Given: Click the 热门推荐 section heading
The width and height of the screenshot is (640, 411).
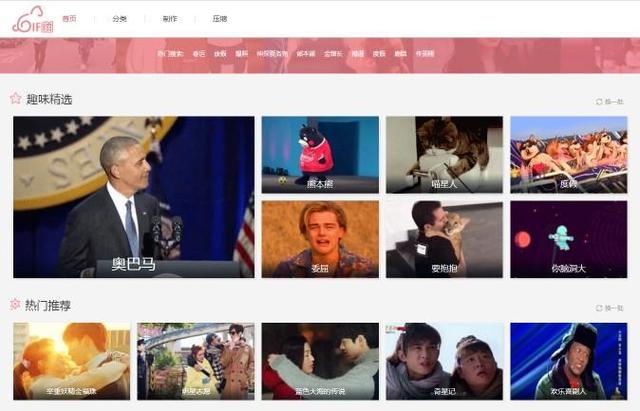Looking at the screenshot, I should coord(48,305).
